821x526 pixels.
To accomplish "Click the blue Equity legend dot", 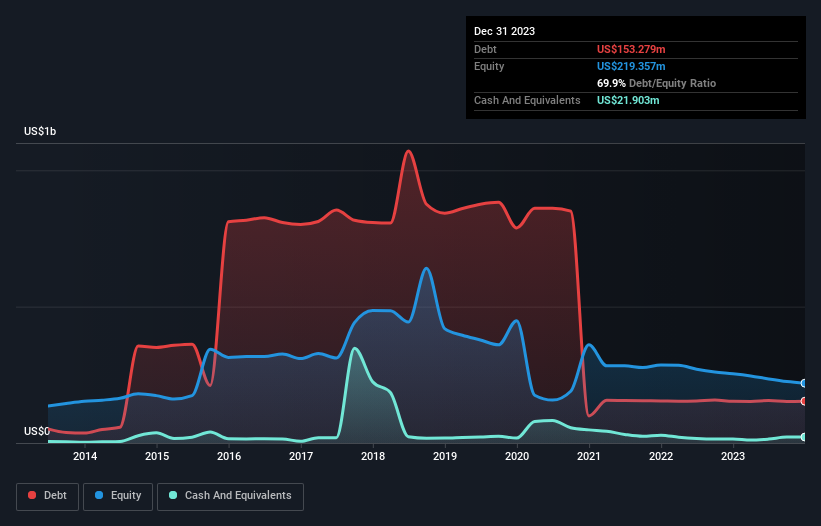I will click(x=99, y=495).
